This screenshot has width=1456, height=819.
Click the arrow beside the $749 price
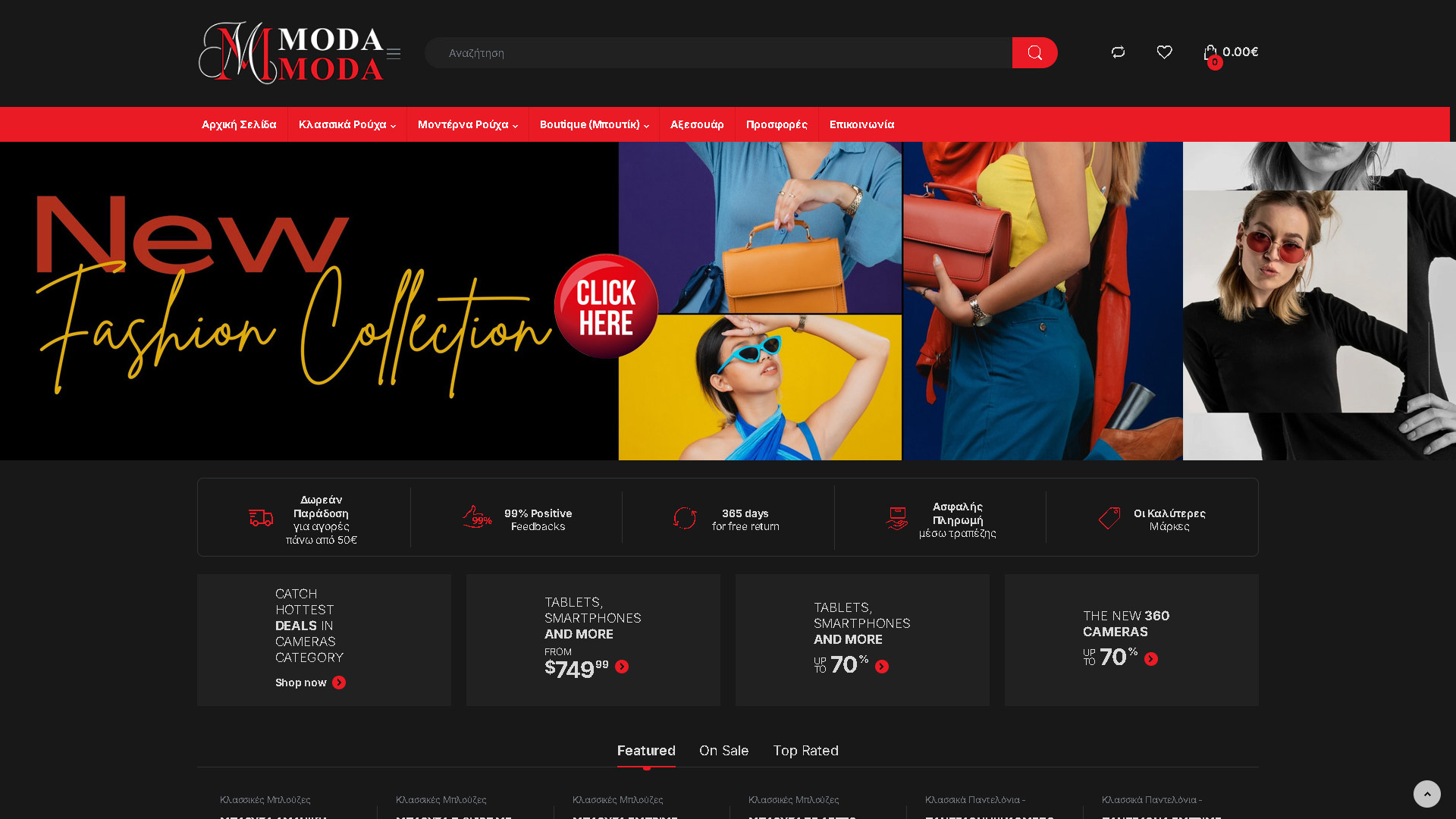click(622, 667)
